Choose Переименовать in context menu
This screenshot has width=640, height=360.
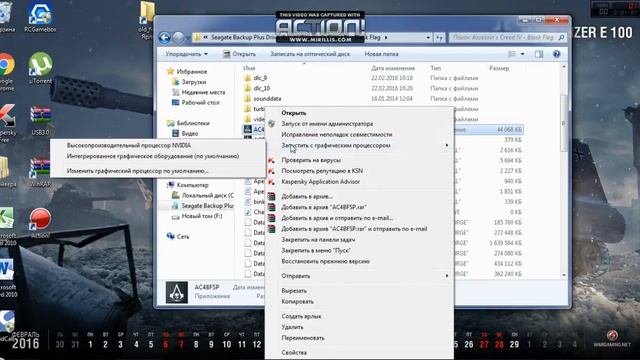303,338
